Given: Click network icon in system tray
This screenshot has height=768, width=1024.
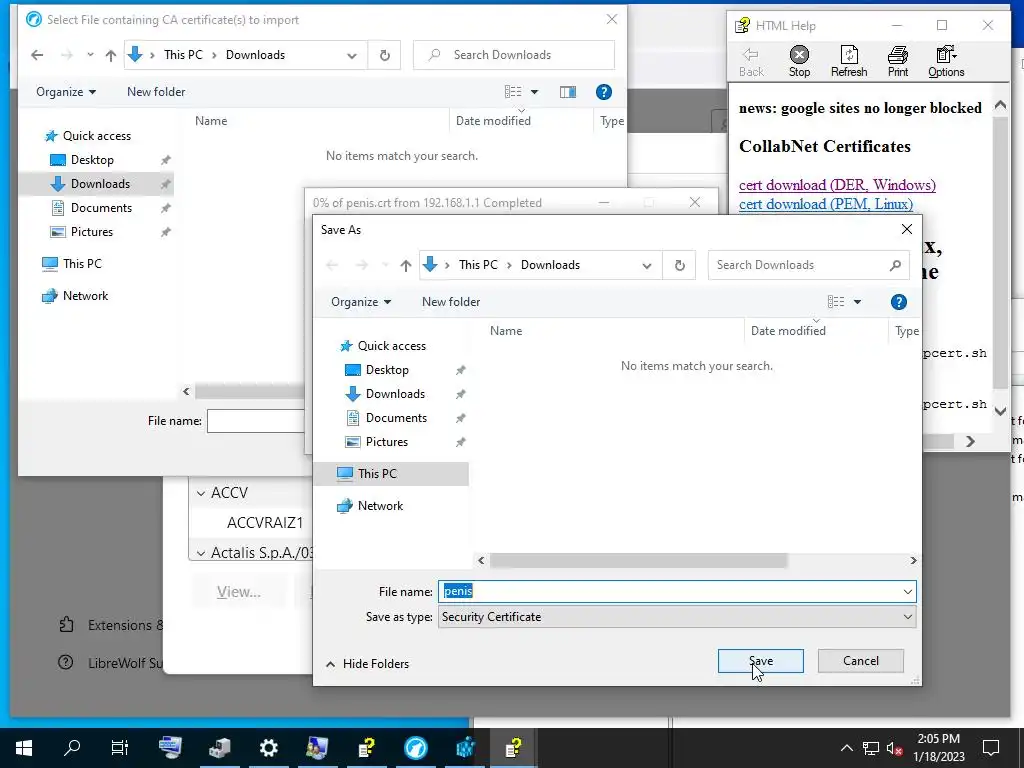Looking at the screenshot, I should pos(871,748).
